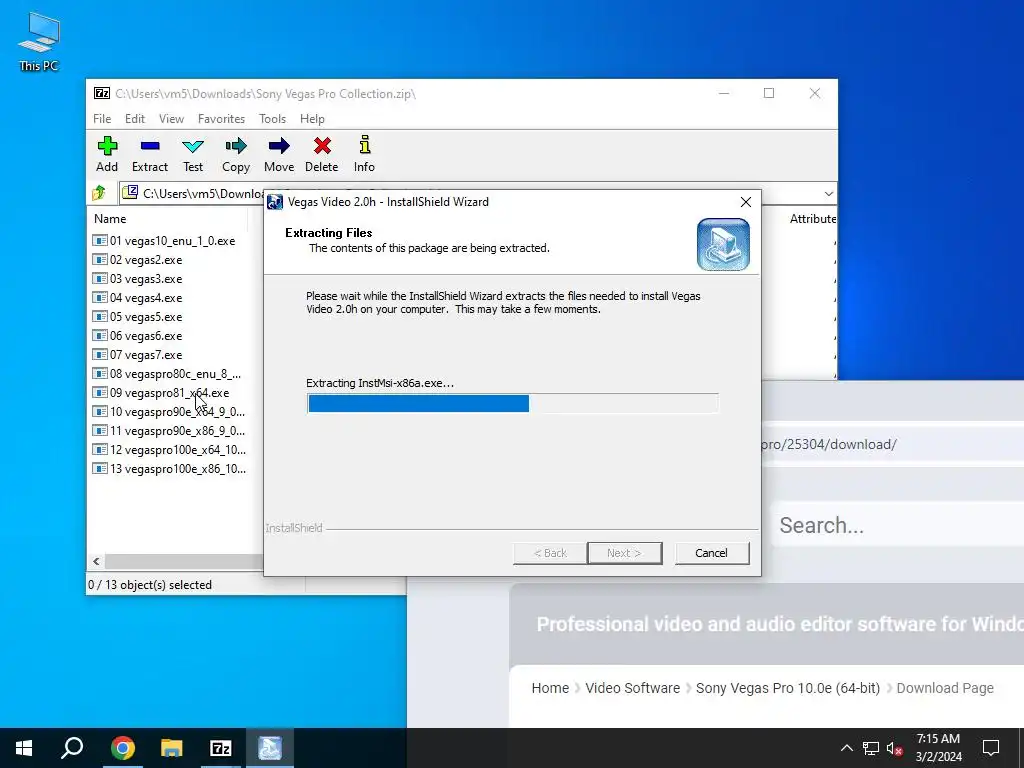Click the Add toolbar icon in 7-Zip
The height and width of the screenshot is (768, 1024).
pos(107,155)
